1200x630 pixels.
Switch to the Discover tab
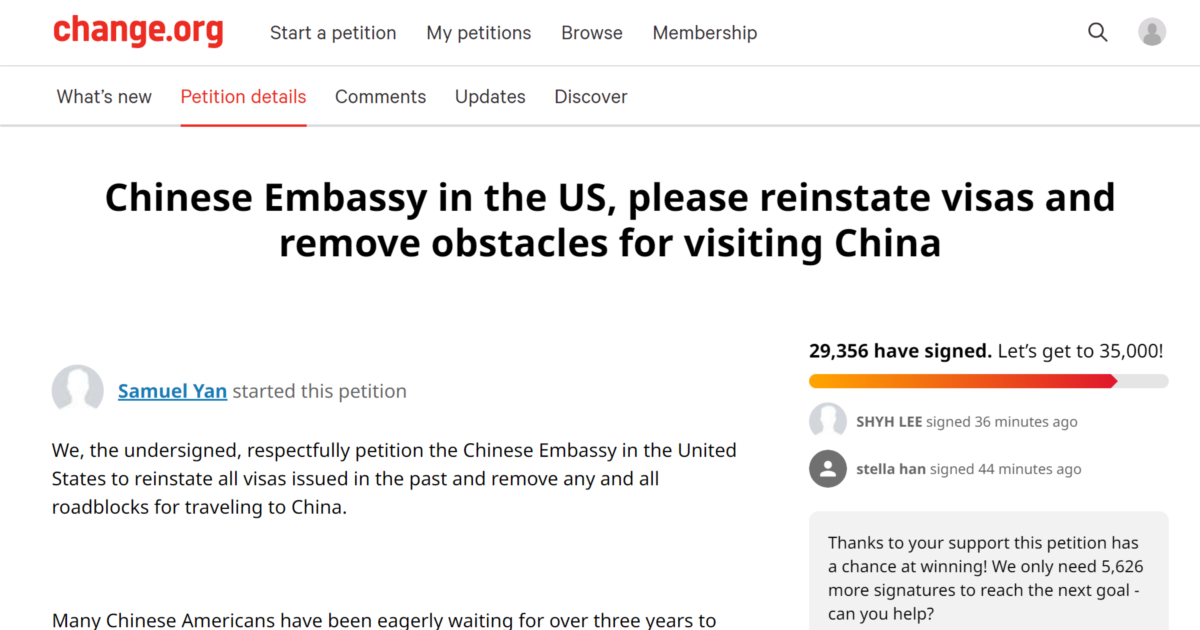click(x=591, y=97)
